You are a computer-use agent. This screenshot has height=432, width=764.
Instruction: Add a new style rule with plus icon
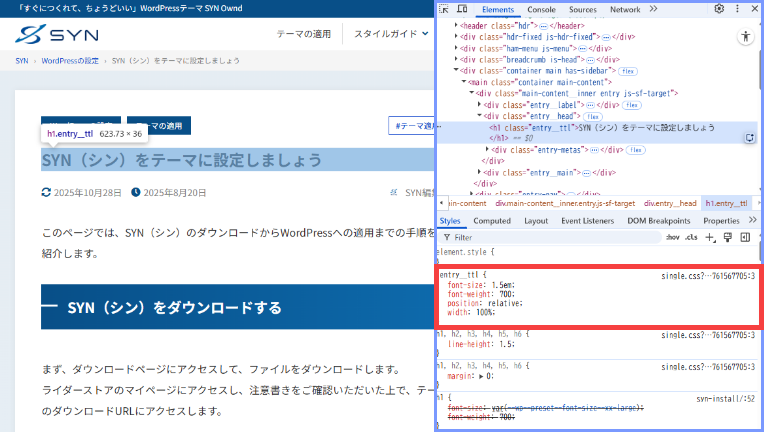click(x=710, y=238)
